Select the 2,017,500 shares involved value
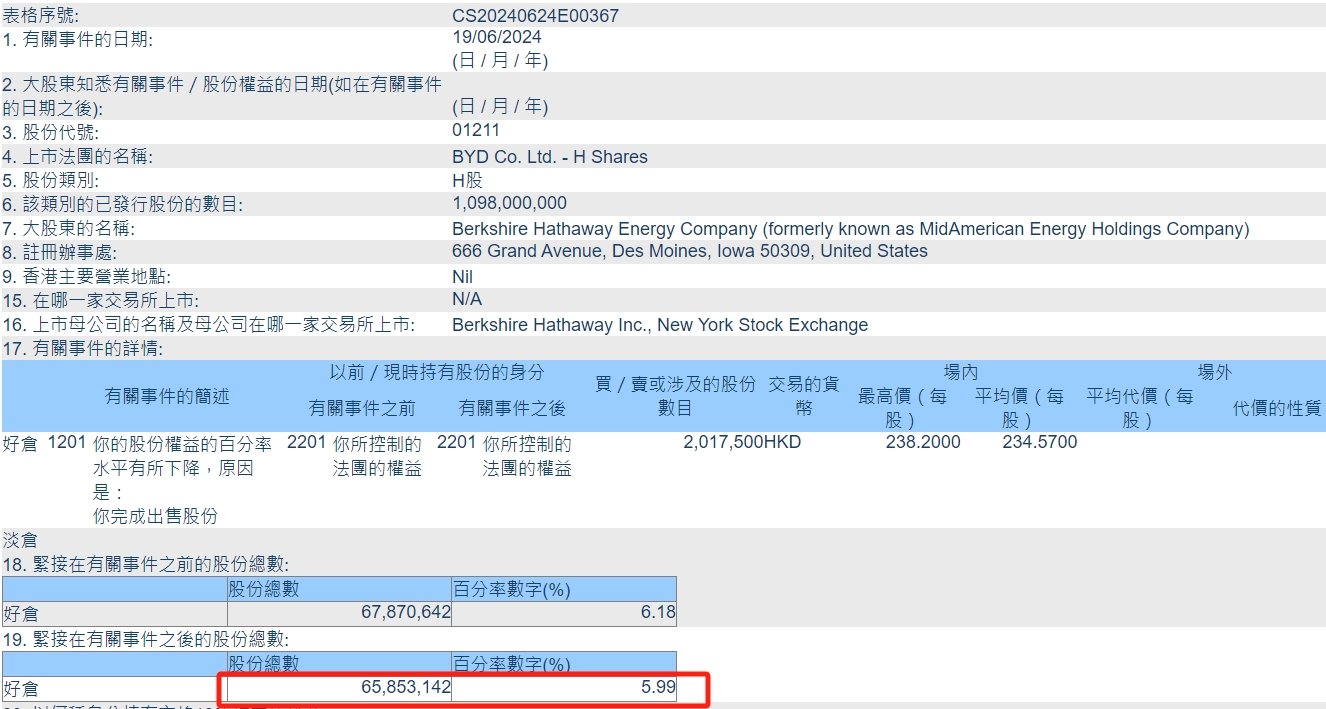The width and height of the screenshot is (1326, 709). coord(723,442)
